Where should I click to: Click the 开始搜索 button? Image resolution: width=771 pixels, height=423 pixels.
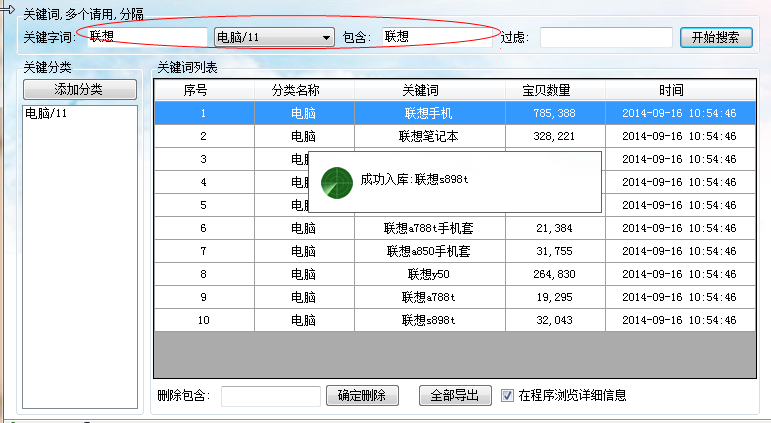[x=716, y=37]
